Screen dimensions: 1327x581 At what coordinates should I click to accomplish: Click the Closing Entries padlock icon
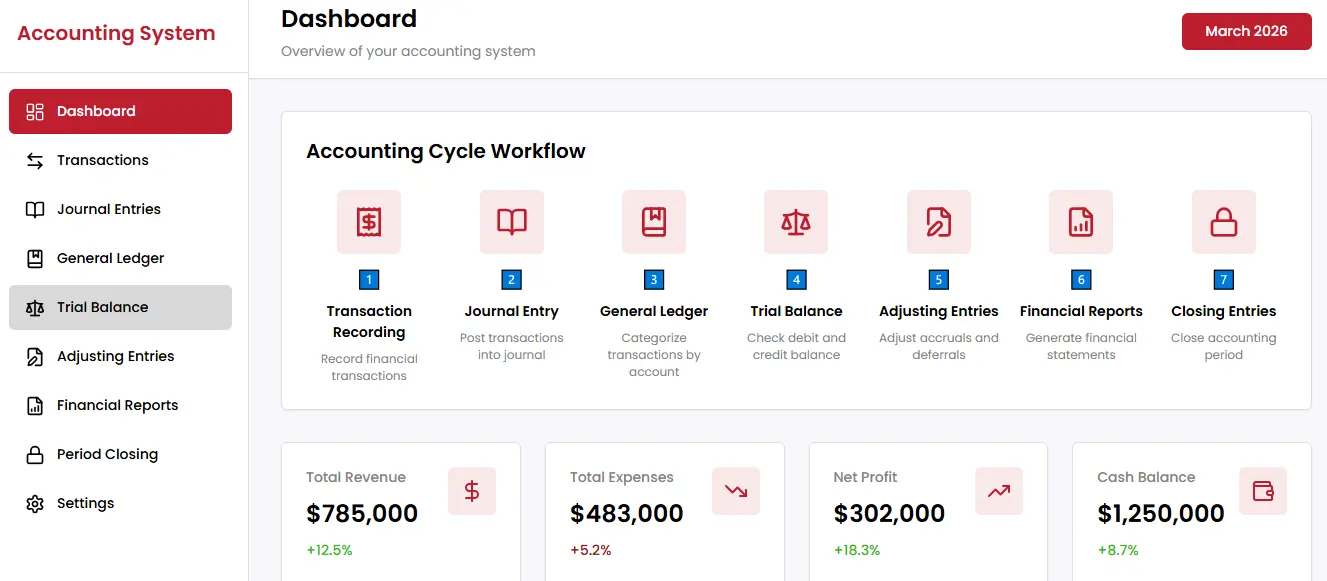1224,222
